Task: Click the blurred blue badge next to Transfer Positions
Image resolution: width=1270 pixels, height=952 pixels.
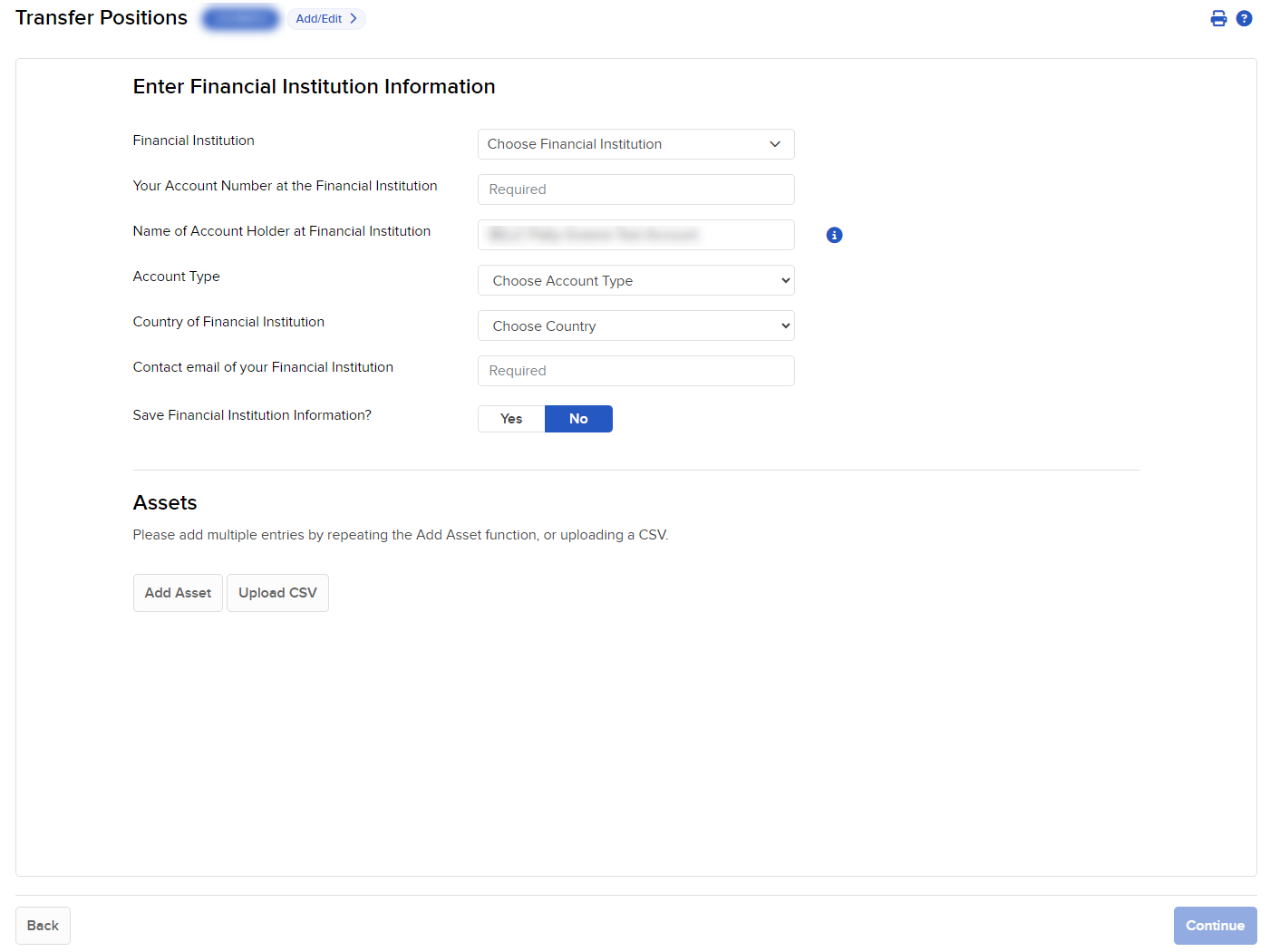Action: click(240, 17)
